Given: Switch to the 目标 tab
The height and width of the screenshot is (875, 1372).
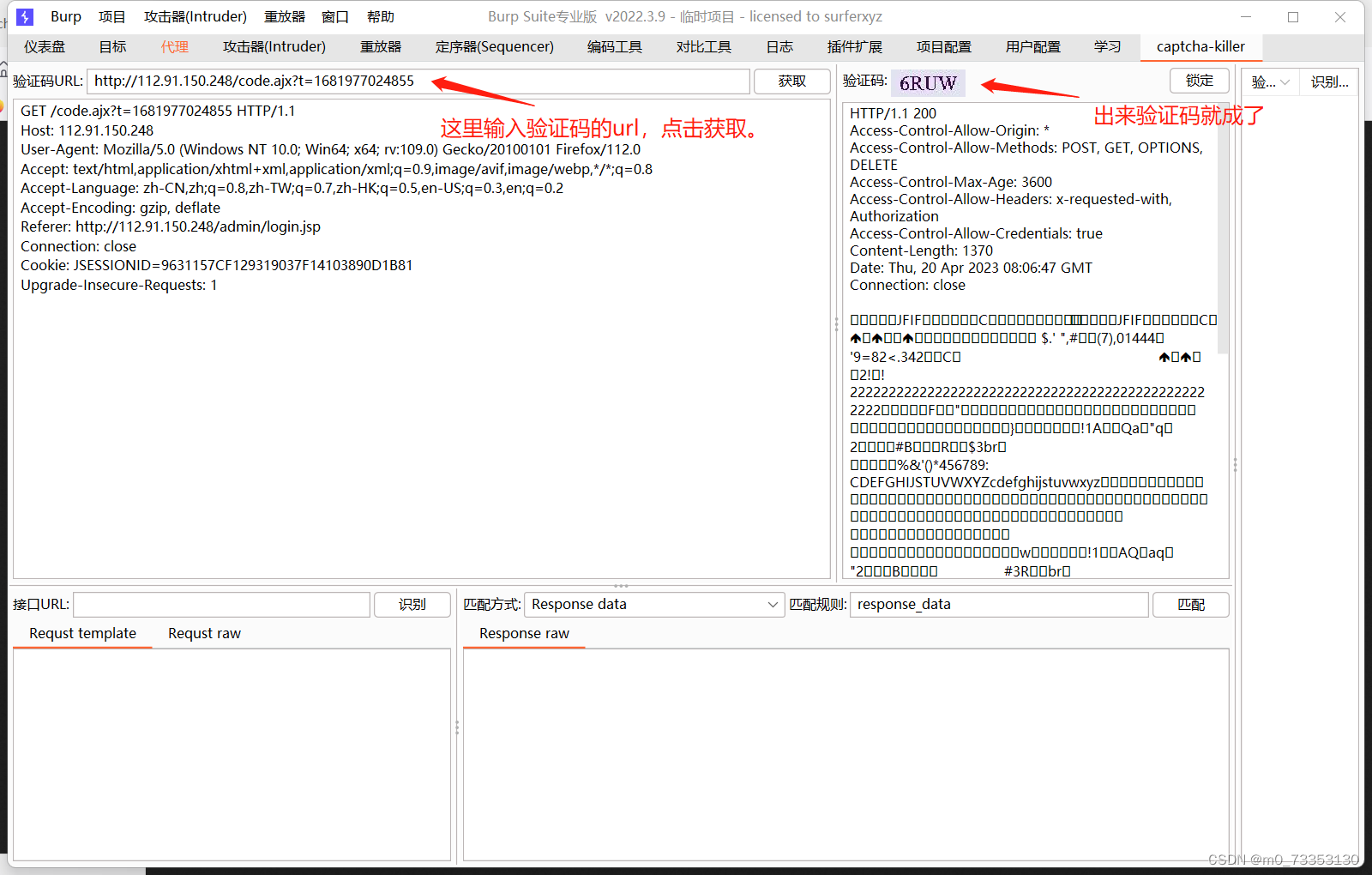Looking at the screenshot, I should pos(112,46).
